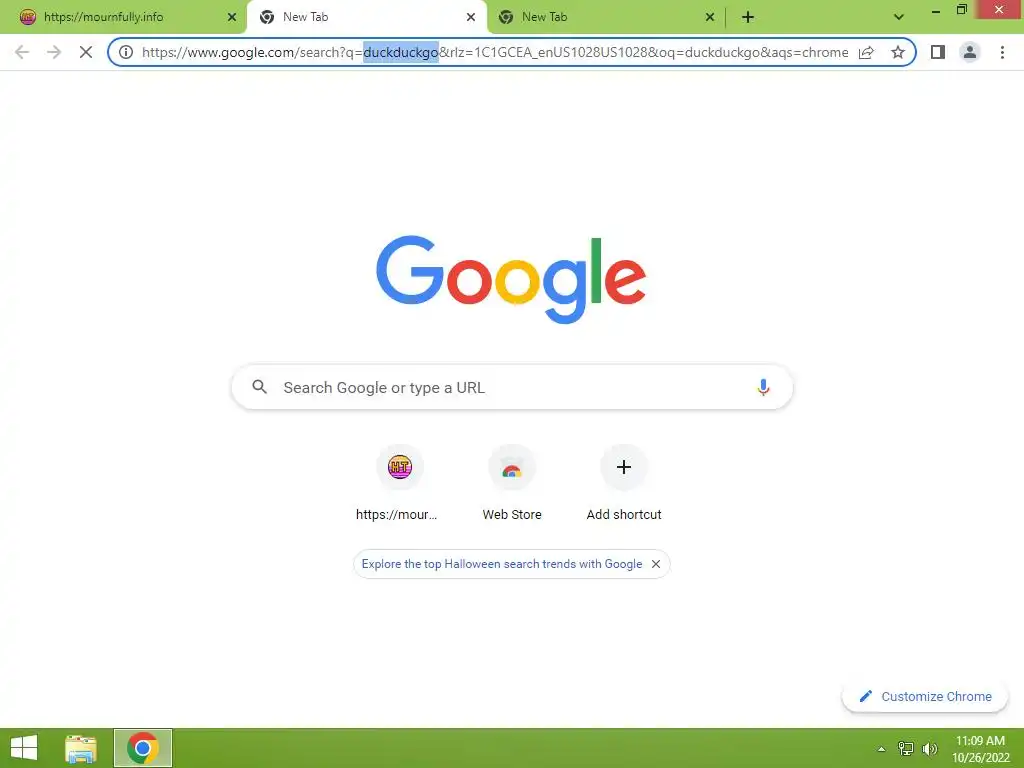This screenshot has height=768, width=1024.
Task: Click the Chrome taskbar icon
Action: click(143, 748)
